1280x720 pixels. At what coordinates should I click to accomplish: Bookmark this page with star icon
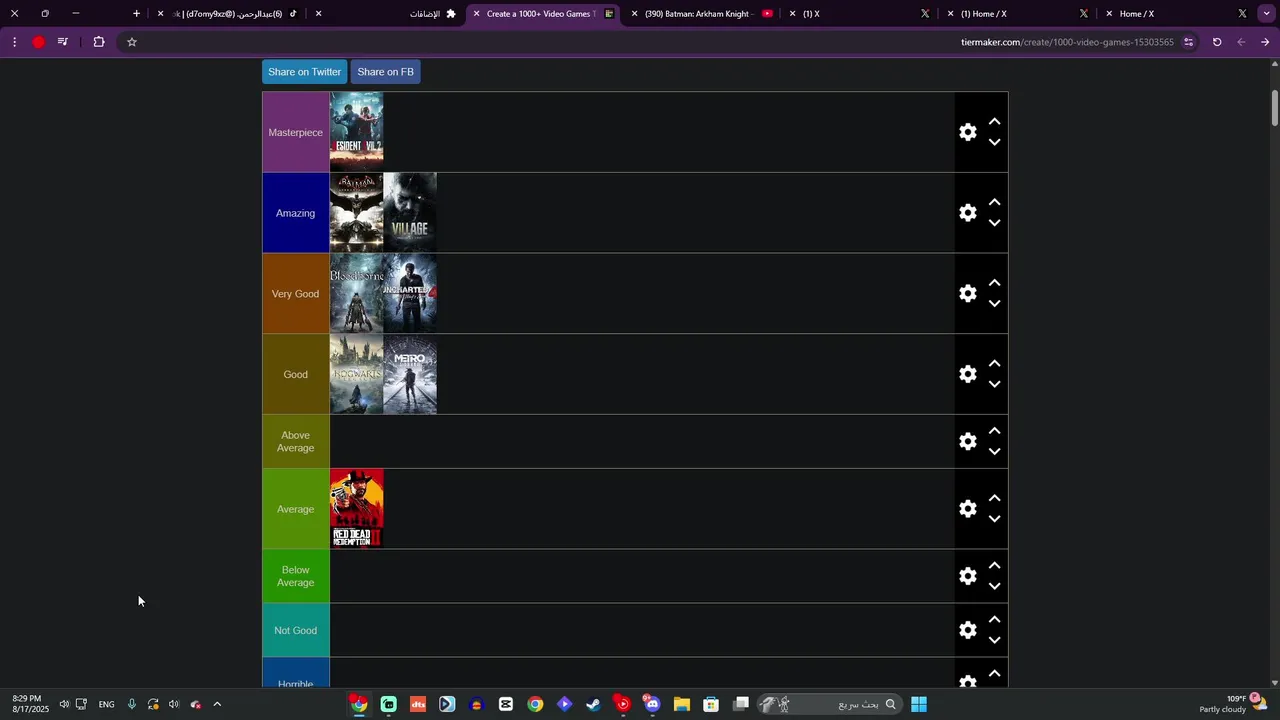coord(131,42)
